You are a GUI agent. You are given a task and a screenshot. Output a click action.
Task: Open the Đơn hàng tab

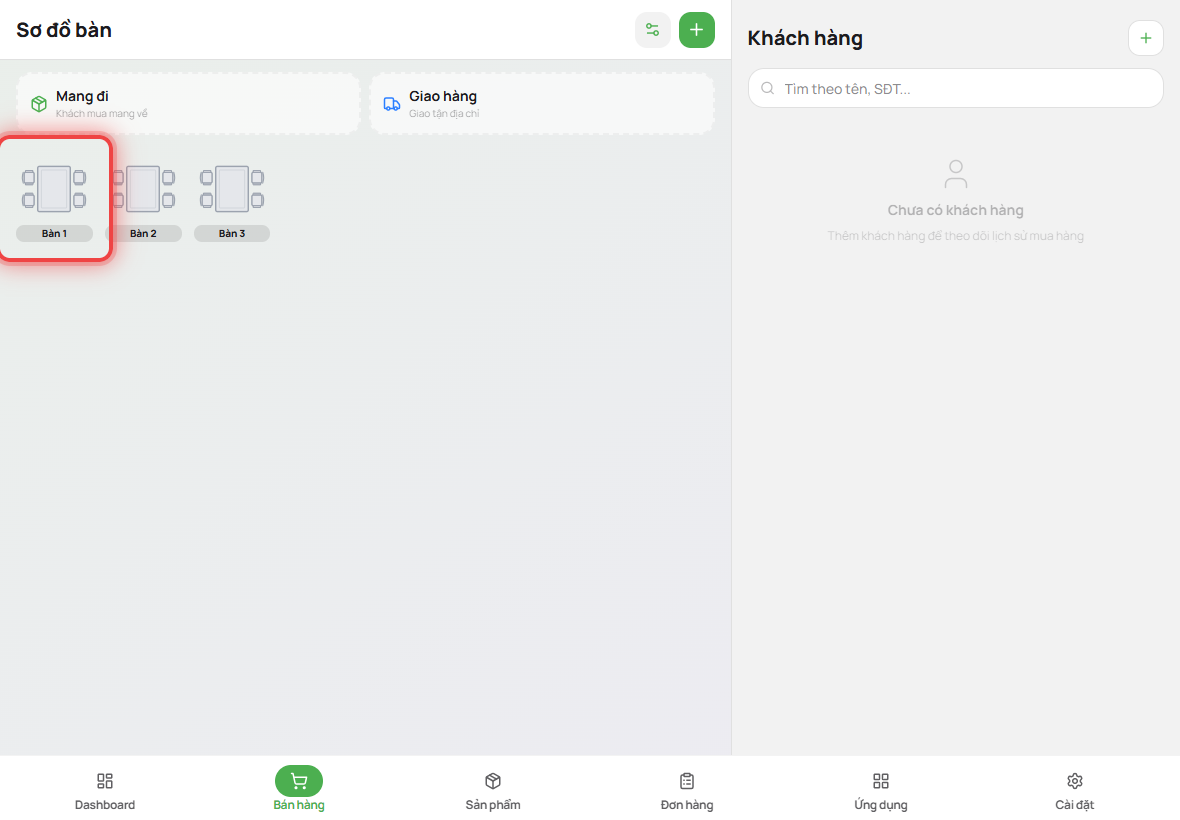coord(687,791)
